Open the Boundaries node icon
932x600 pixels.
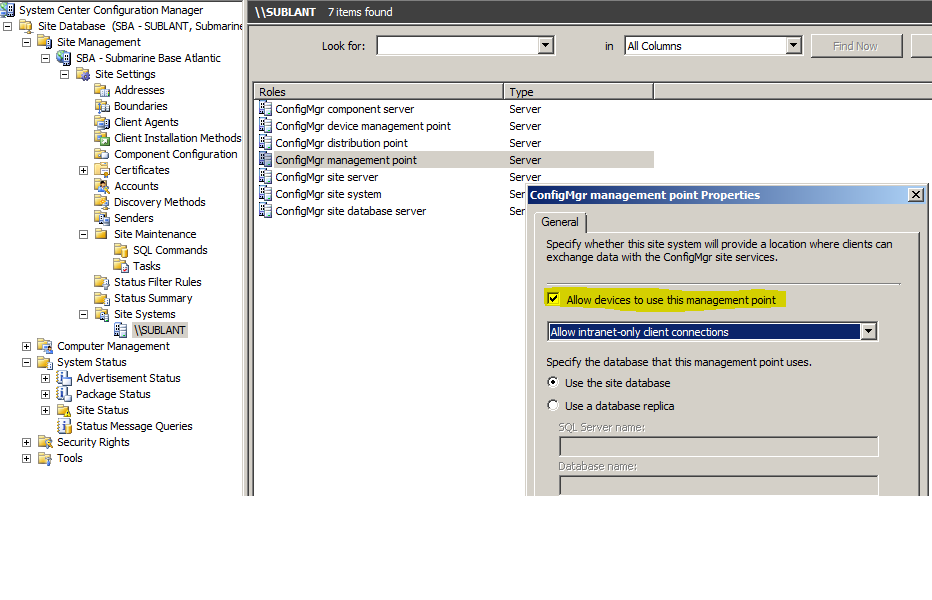(x=103, y=105)
